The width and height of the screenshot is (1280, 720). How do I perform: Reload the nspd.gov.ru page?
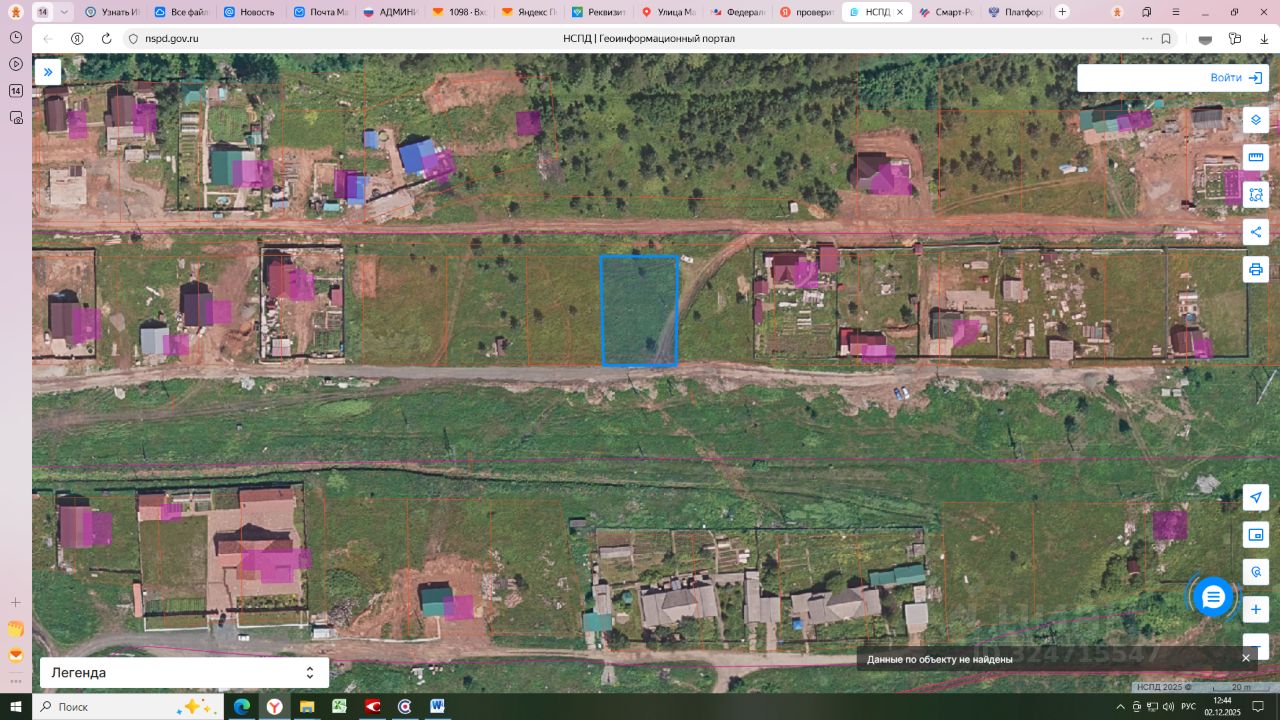click(x=106, y=38)
